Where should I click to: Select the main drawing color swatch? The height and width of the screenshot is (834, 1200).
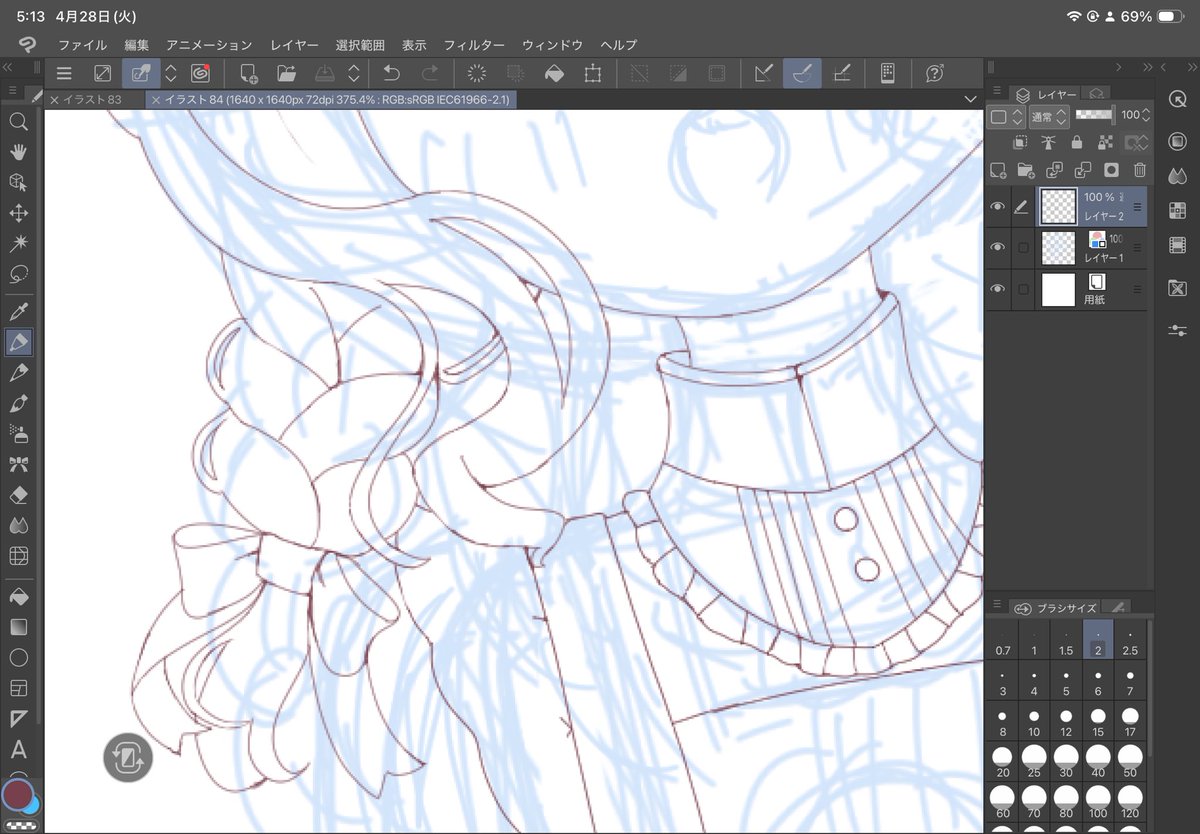click(17, 795)
